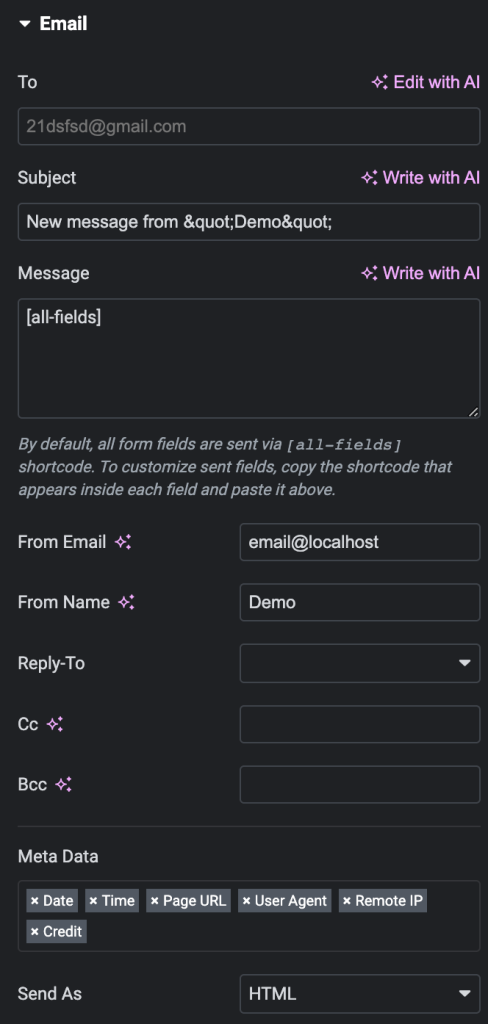
Task: Click Write with AI for Subject
Action: tap(421, 178)
